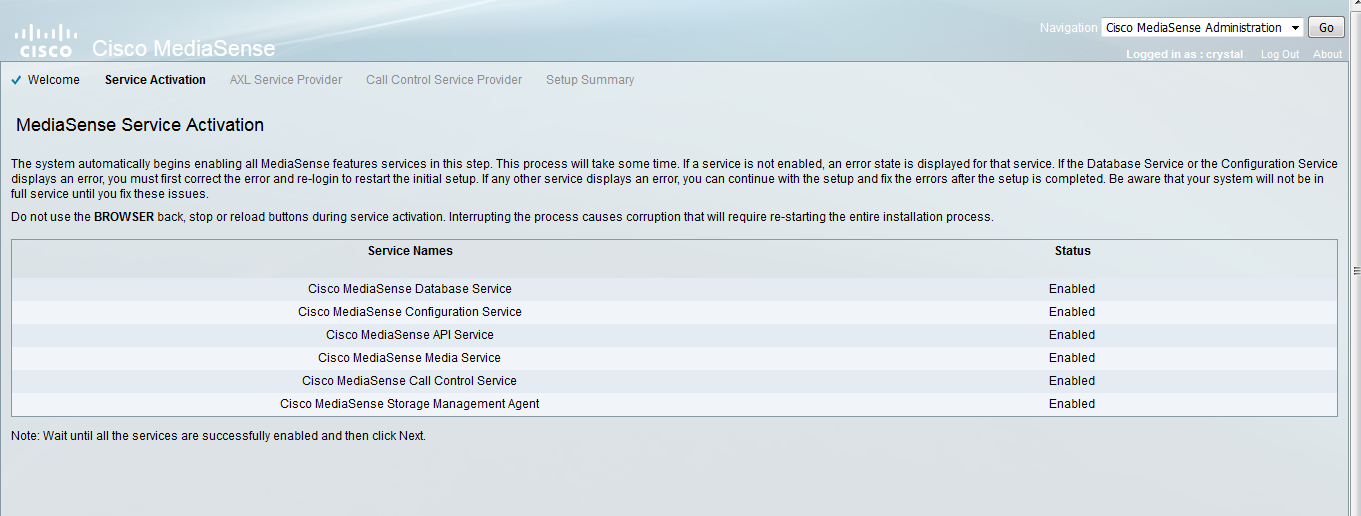The width and height of the screenshot is (1361, 516).
Task: Click the Service Names column header
Action: pos(410,251)
